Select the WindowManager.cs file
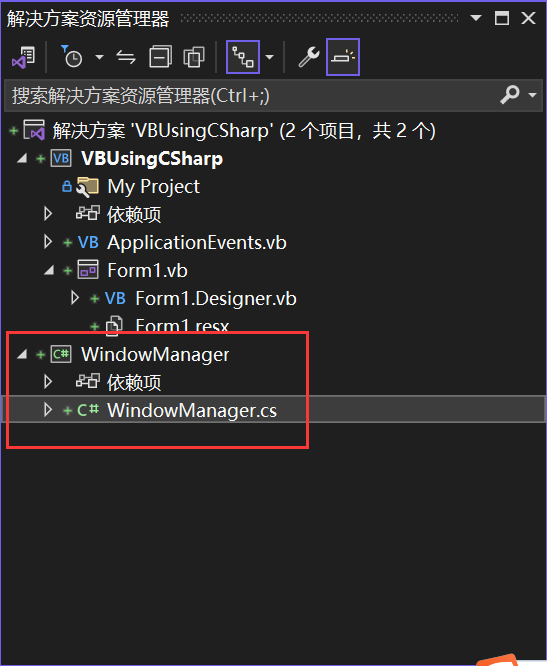547x666 pixels. tap(192, 410)
